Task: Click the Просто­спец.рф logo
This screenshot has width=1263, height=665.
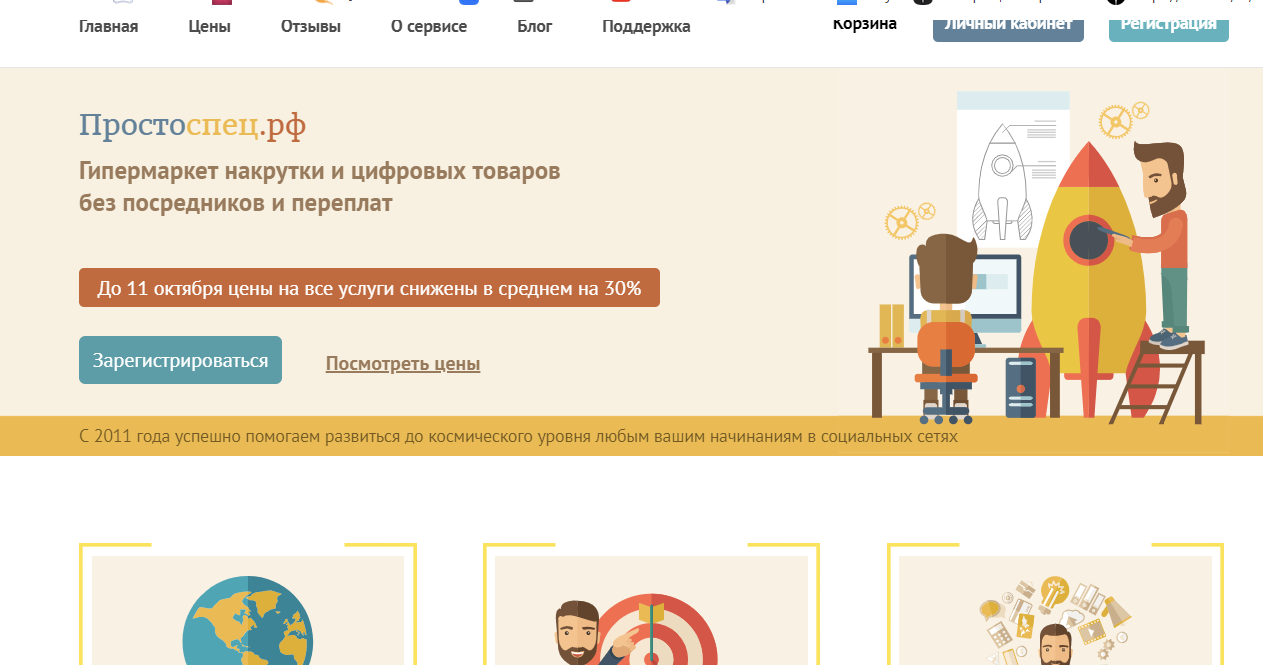Action: 193,125
